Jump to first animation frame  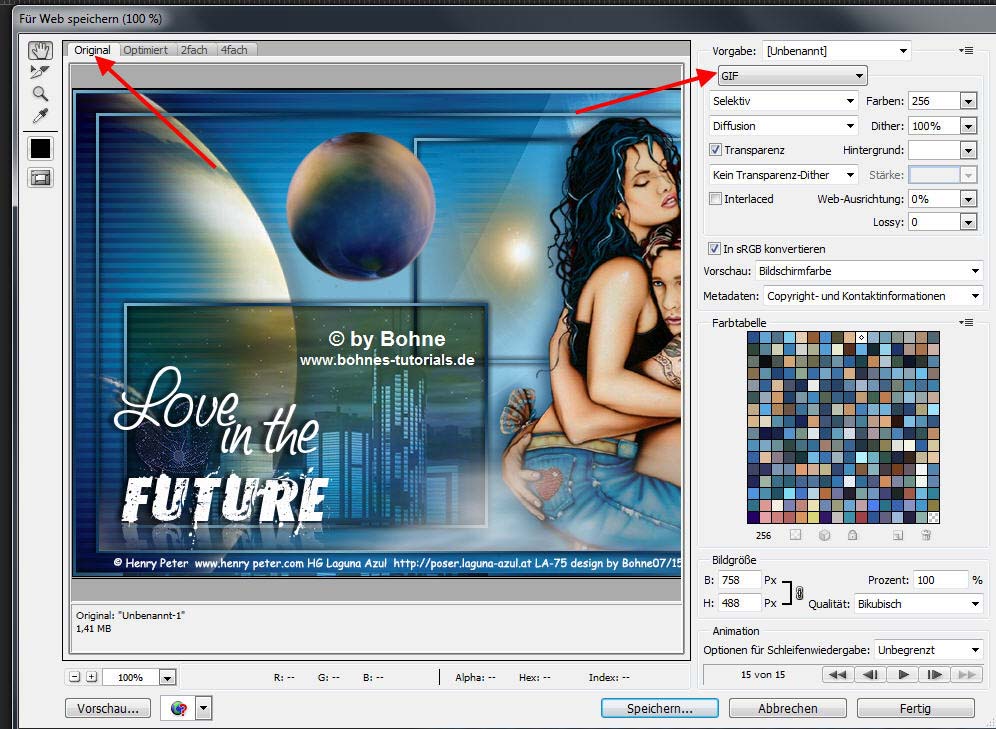(x=838, y=675)
